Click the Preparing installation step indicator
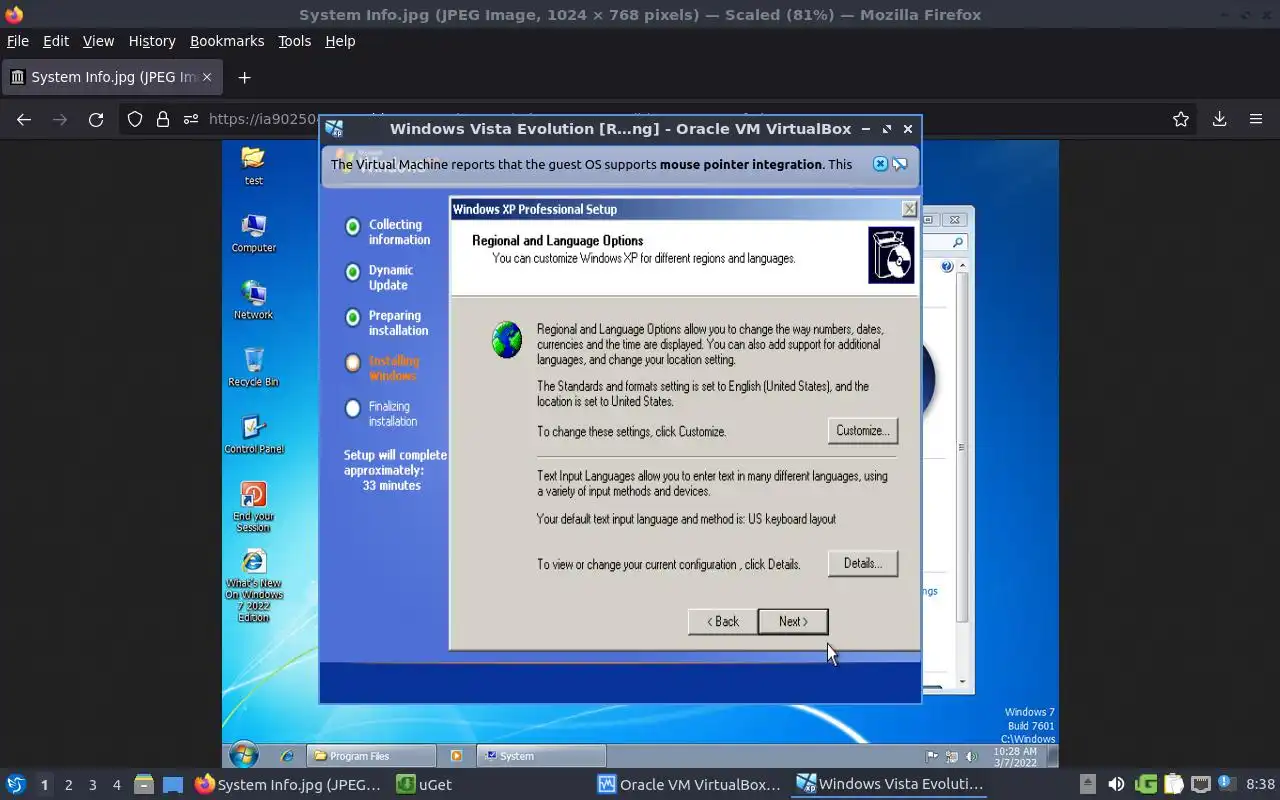The height and width of the screenshot is (800, 1280). coord(352,317)
